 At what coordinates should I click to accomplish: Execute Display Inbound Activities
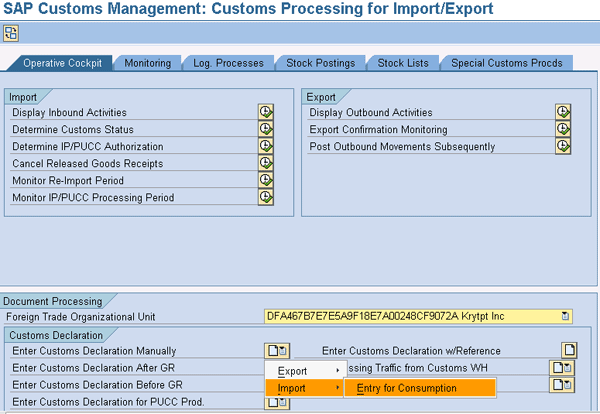tap(265, 112)
